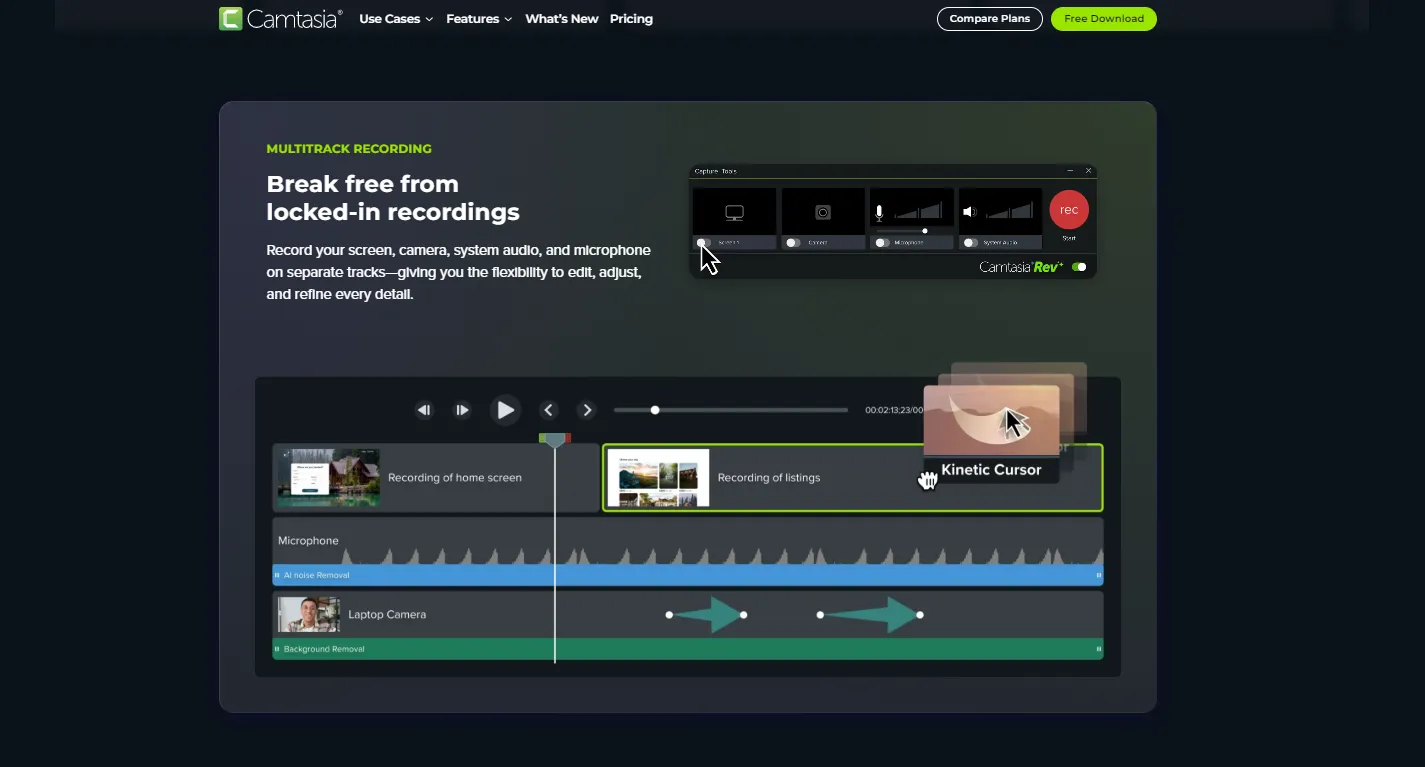Open the Features dropdown menu

click(479, 19)
